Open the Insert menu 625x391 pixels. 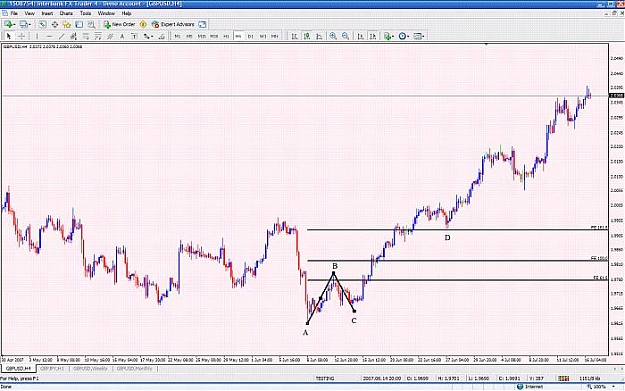click(47, 13)
